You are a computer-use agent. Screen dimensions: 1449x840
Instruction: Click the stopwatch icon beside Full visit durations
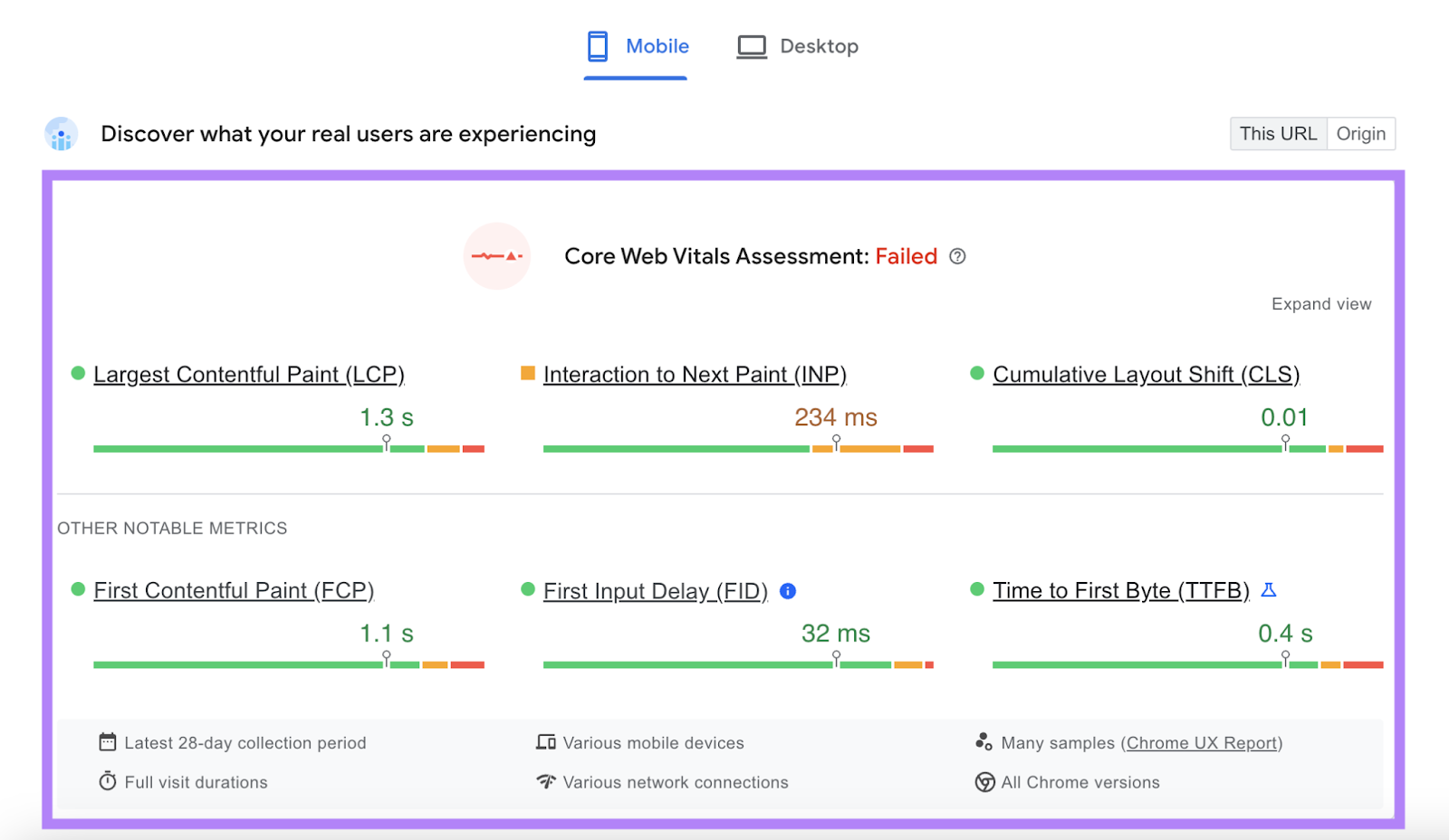(109, 782)
